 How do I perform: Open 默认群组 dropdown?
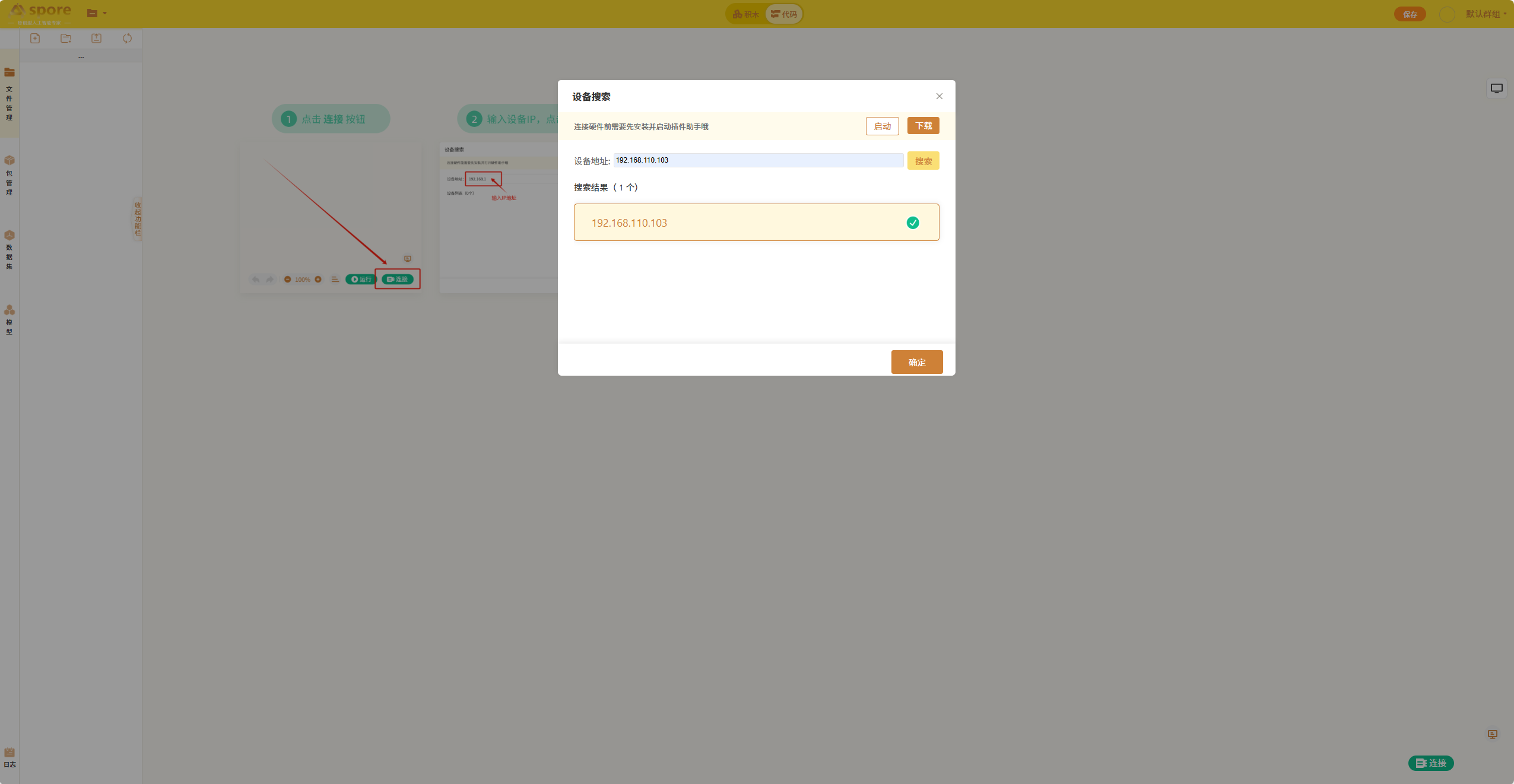click(x=1486, y=14)
